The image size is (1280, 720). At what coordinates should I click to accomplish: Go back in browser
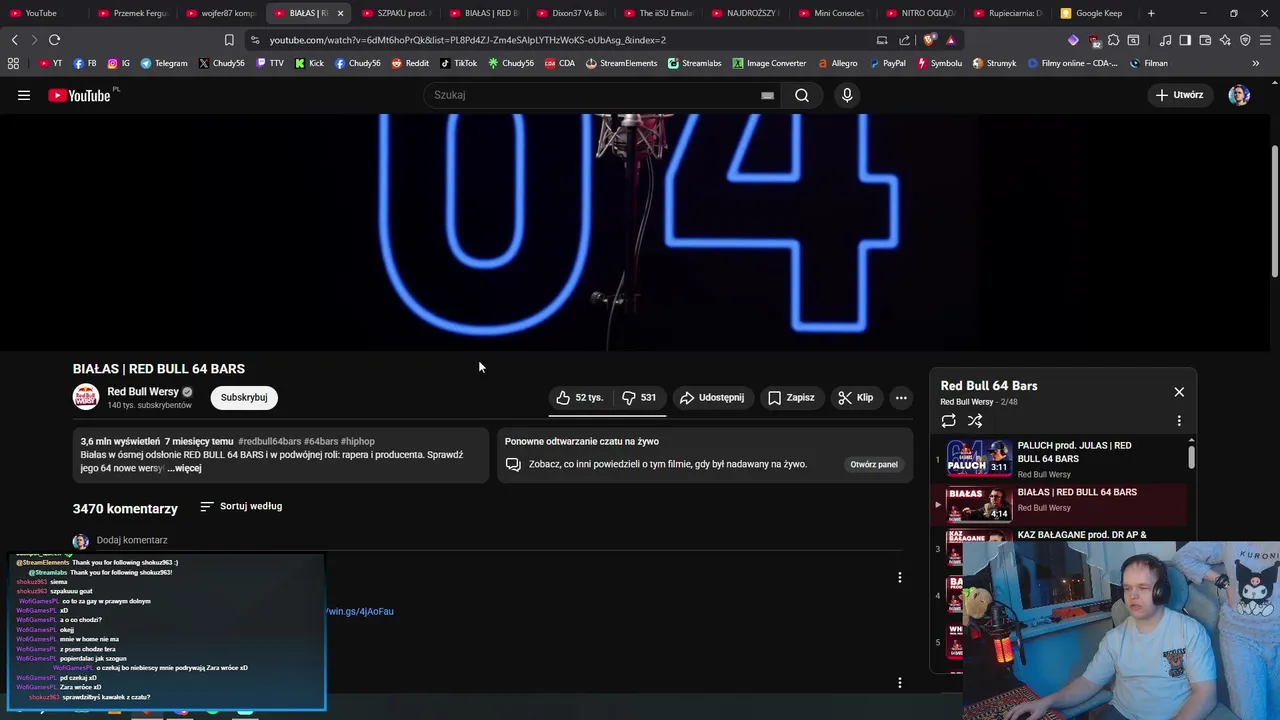(14, 40)
